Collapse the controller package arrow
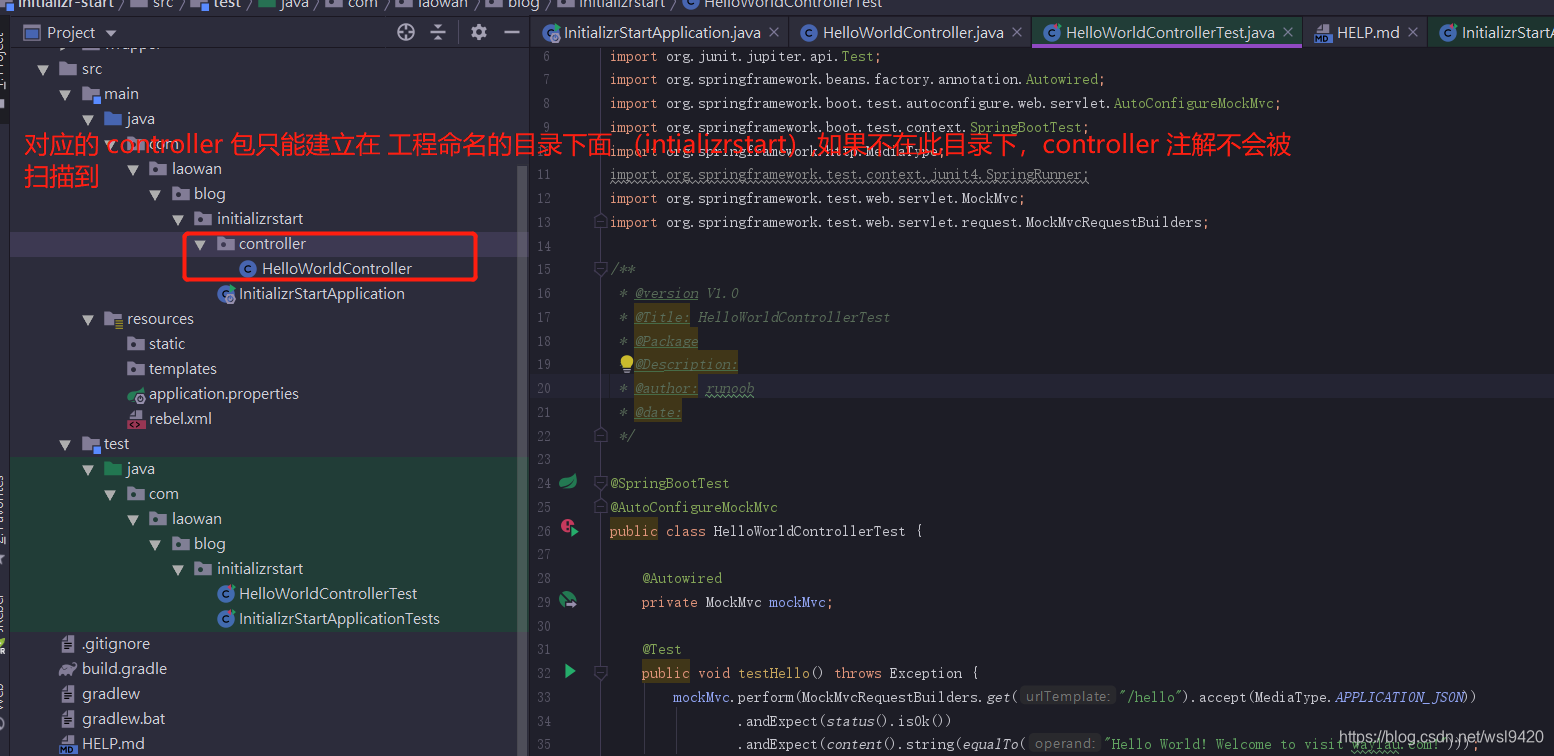Viewport: 1554px width, 756px height. 200,244
